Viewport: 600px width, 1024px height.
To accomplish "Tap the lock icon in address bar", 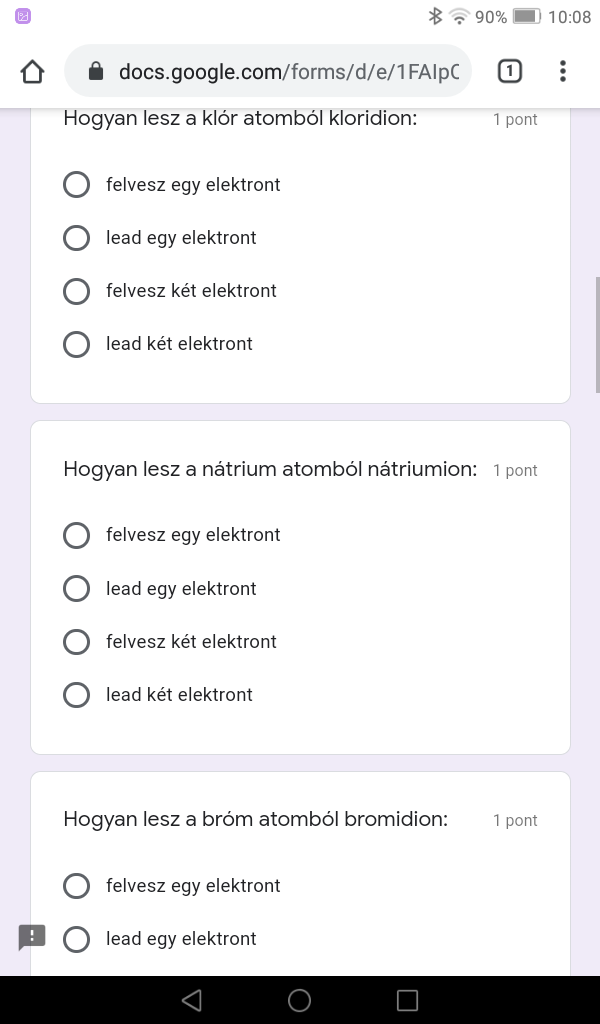I will click(x=96, y=71).
